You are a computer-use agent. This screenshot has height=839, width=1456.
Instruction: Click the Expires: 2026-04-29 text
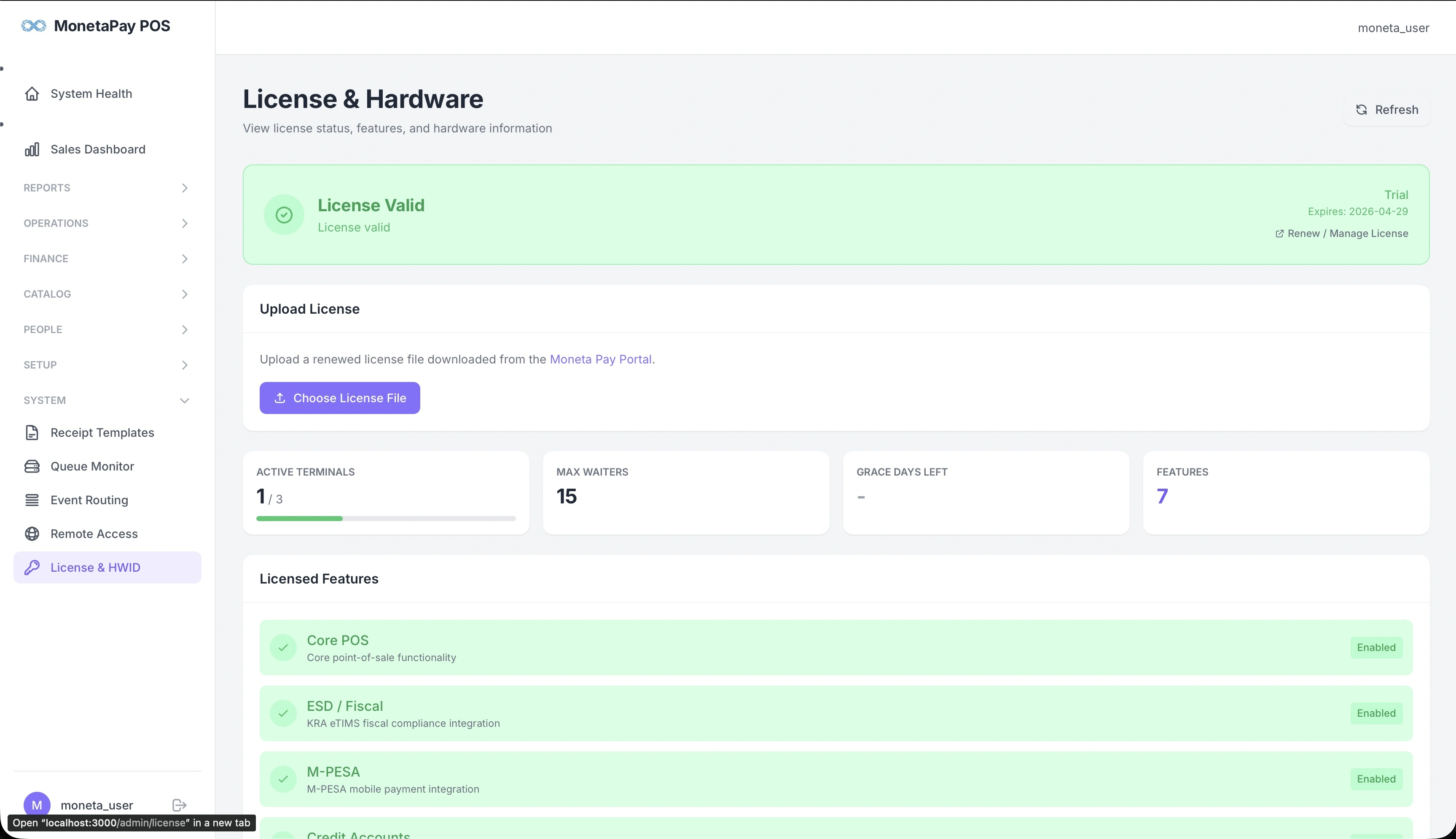click(1357, 212)
